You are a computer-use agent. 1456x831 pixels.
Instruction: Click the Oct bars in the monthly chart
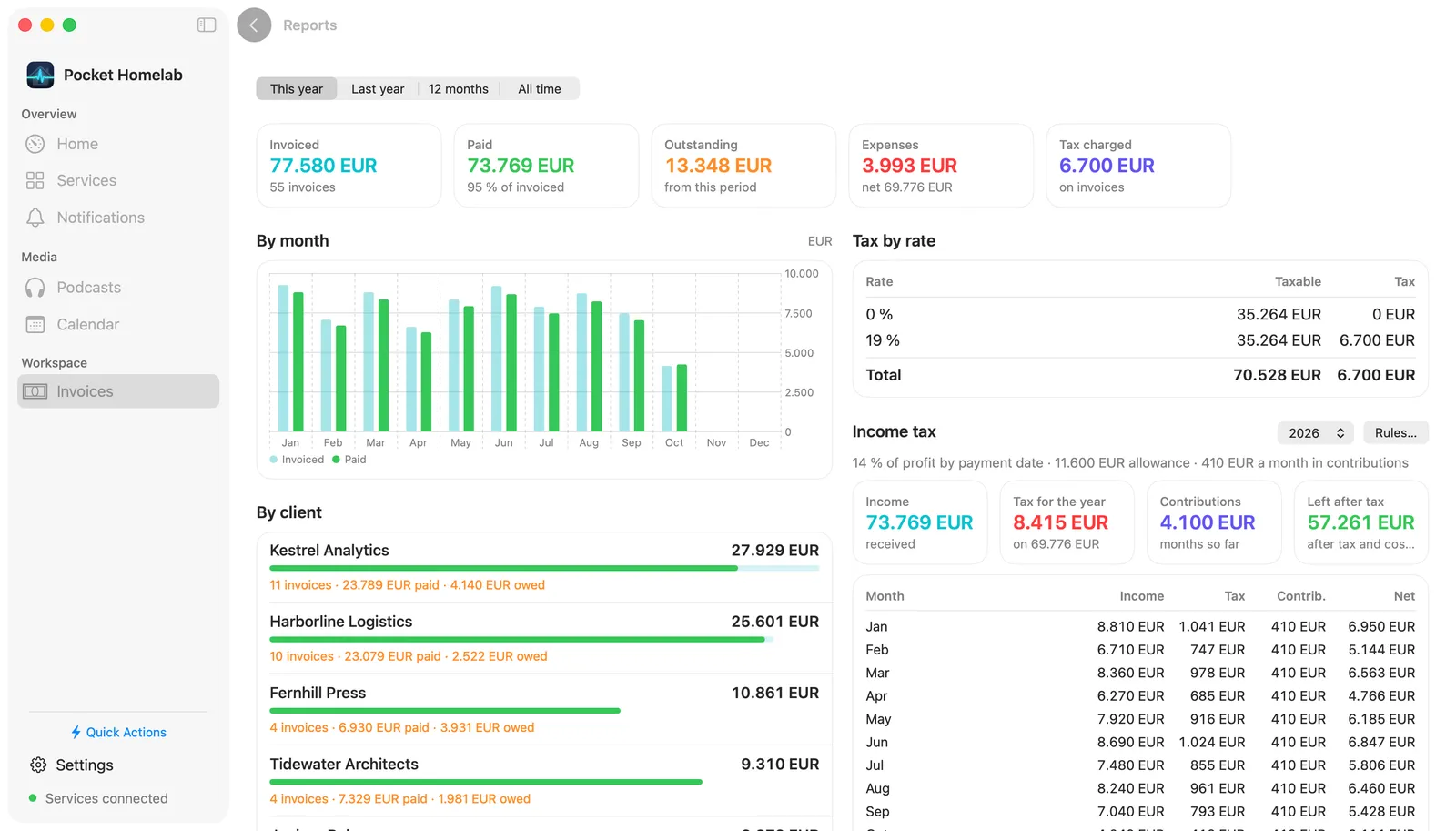point(674,399)
